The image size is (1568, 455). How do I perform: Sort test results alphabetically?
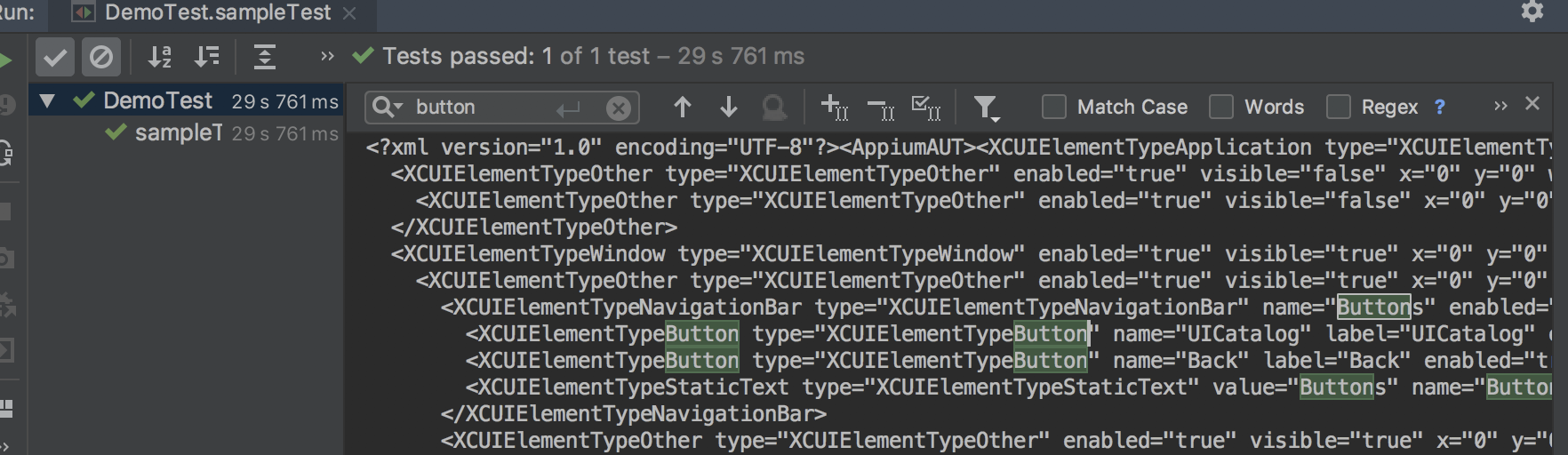tap(160, 58)
